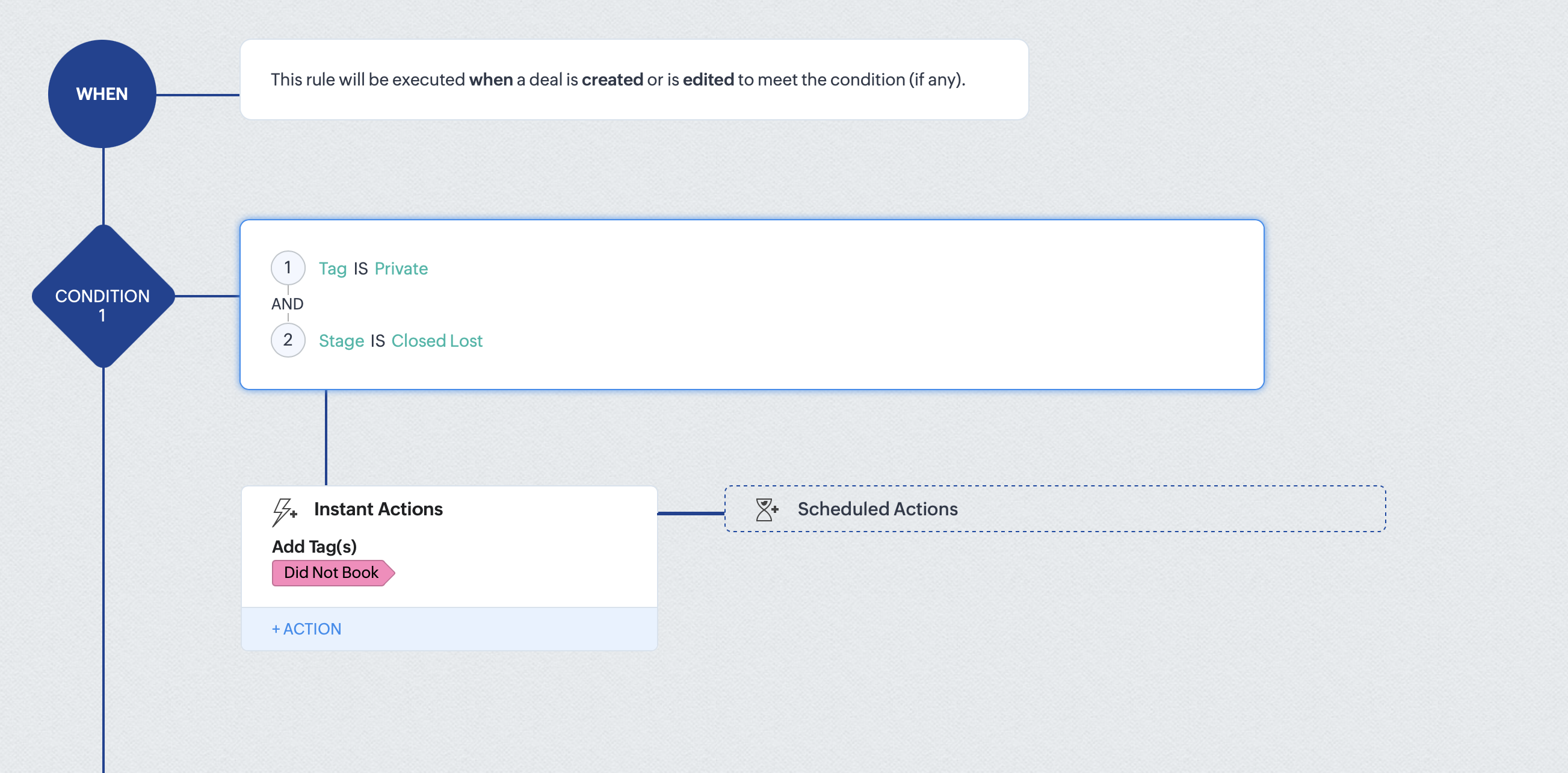Click the Tag field name
Screen dimensions: 1568x773
tap(332, 269)
